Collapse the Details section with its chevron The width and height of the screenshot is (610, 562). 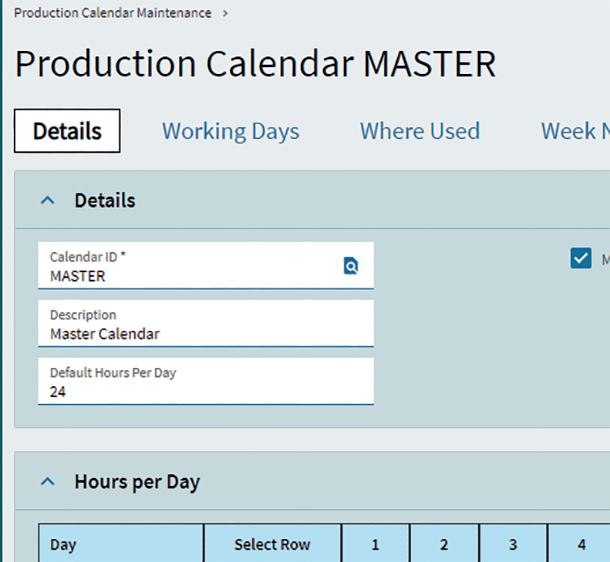click(46, 200)
